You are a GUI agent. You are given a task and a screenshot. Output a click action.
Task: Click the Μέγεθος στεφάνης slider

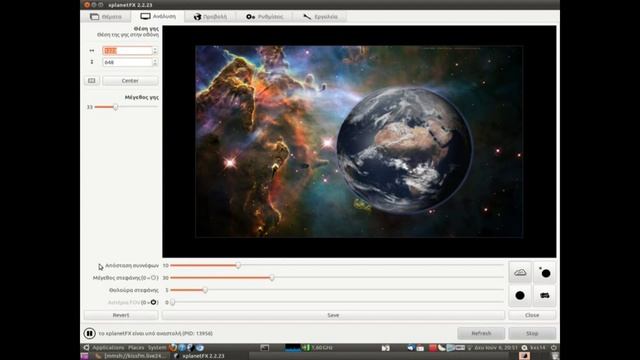[337, 278]
